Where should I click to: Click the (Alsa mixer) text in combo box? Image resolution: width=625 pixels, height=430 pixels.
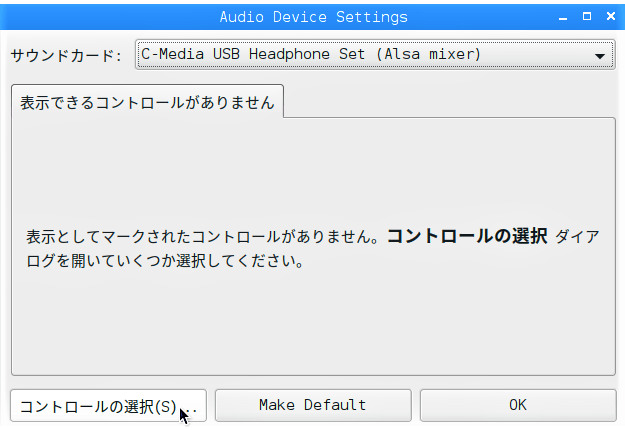tap(428, 54)
